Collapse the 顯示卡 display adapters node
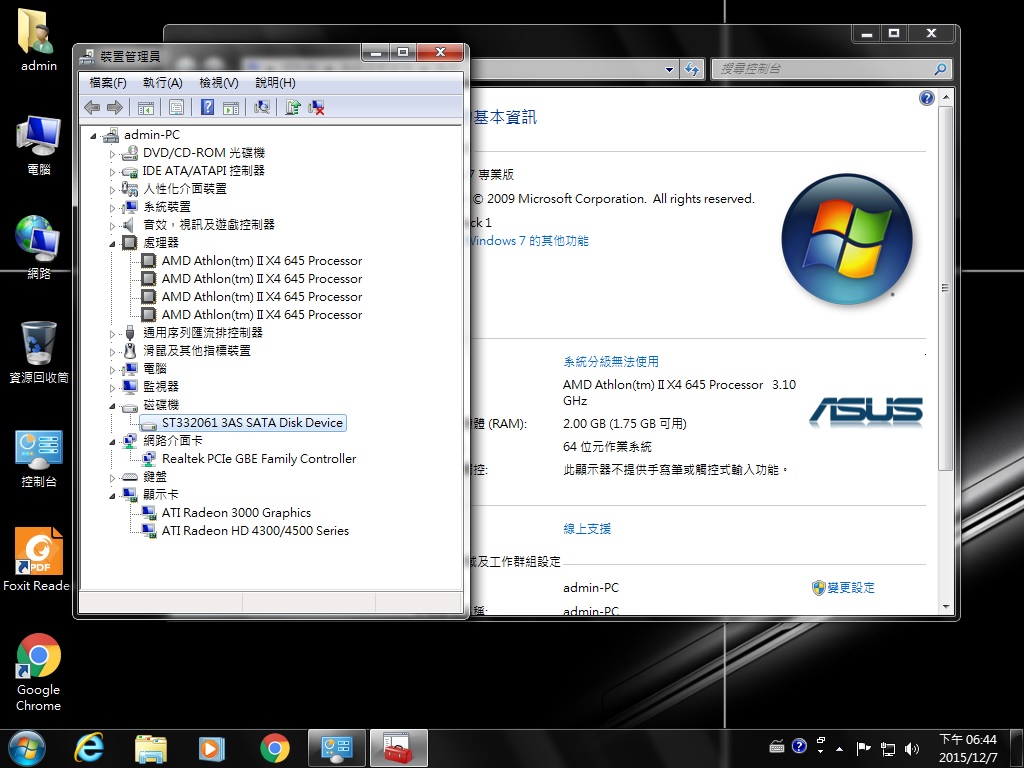1024x768 pixels. (113, 495)
